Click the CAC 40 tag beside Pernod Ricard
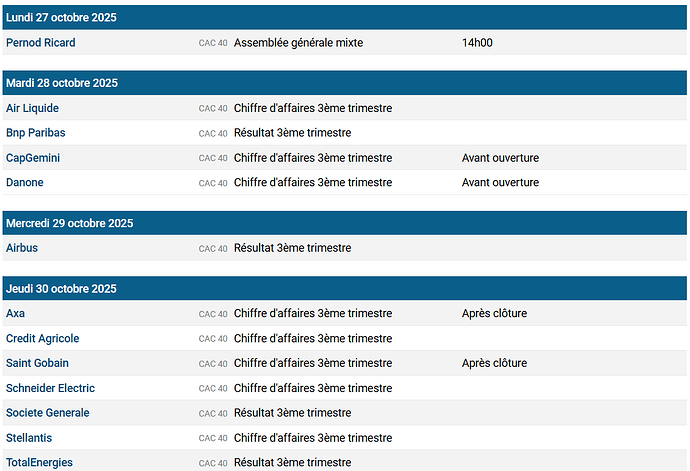This screenshot has width=690, height=471. tap(213, 43)
